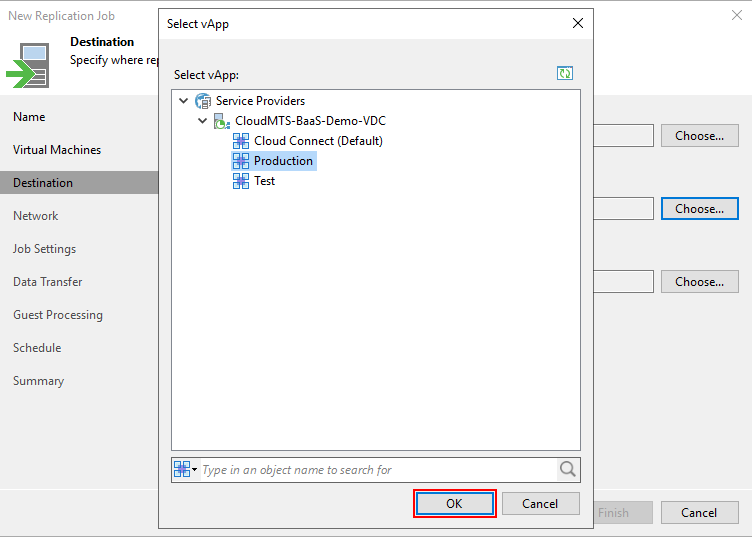Image resolution: width=752 pixels, height=537 pixels.
Task: Go to the Network wizard step
Action: coord(36,216)
